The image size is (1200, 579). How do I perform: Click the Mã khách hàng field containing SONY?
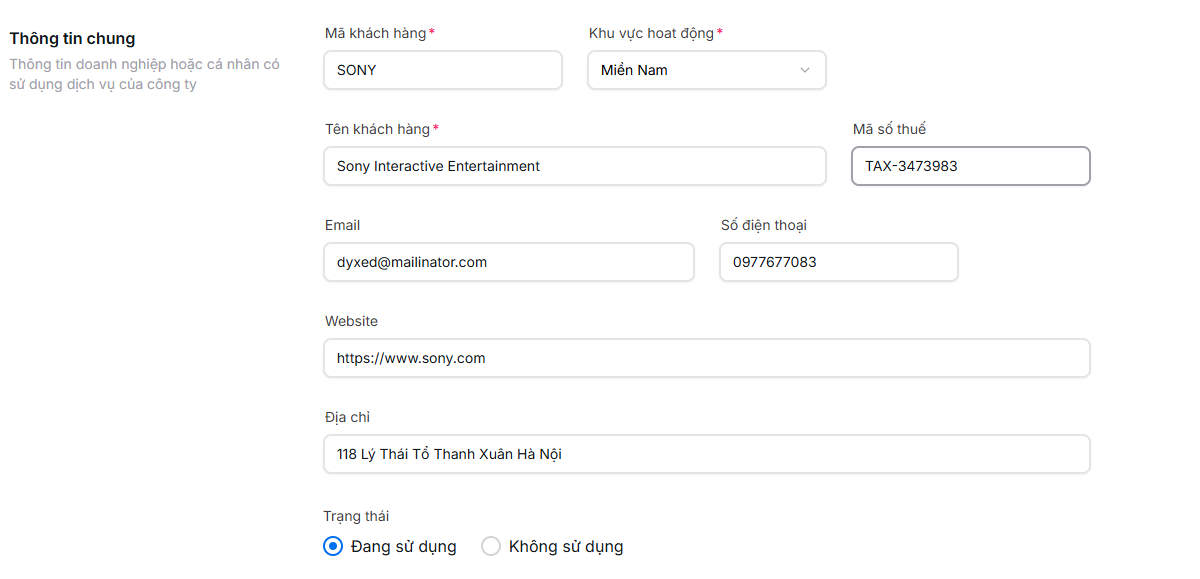(443, 70)
